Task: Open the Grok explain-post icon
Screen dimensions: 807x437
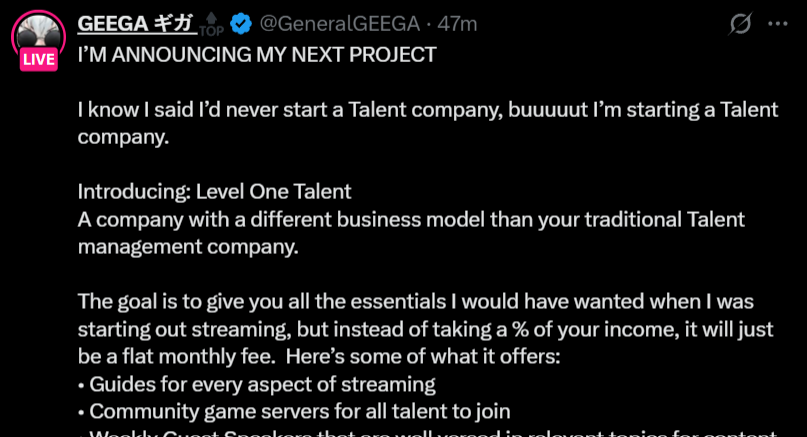Action: click(x=741, y=24)
